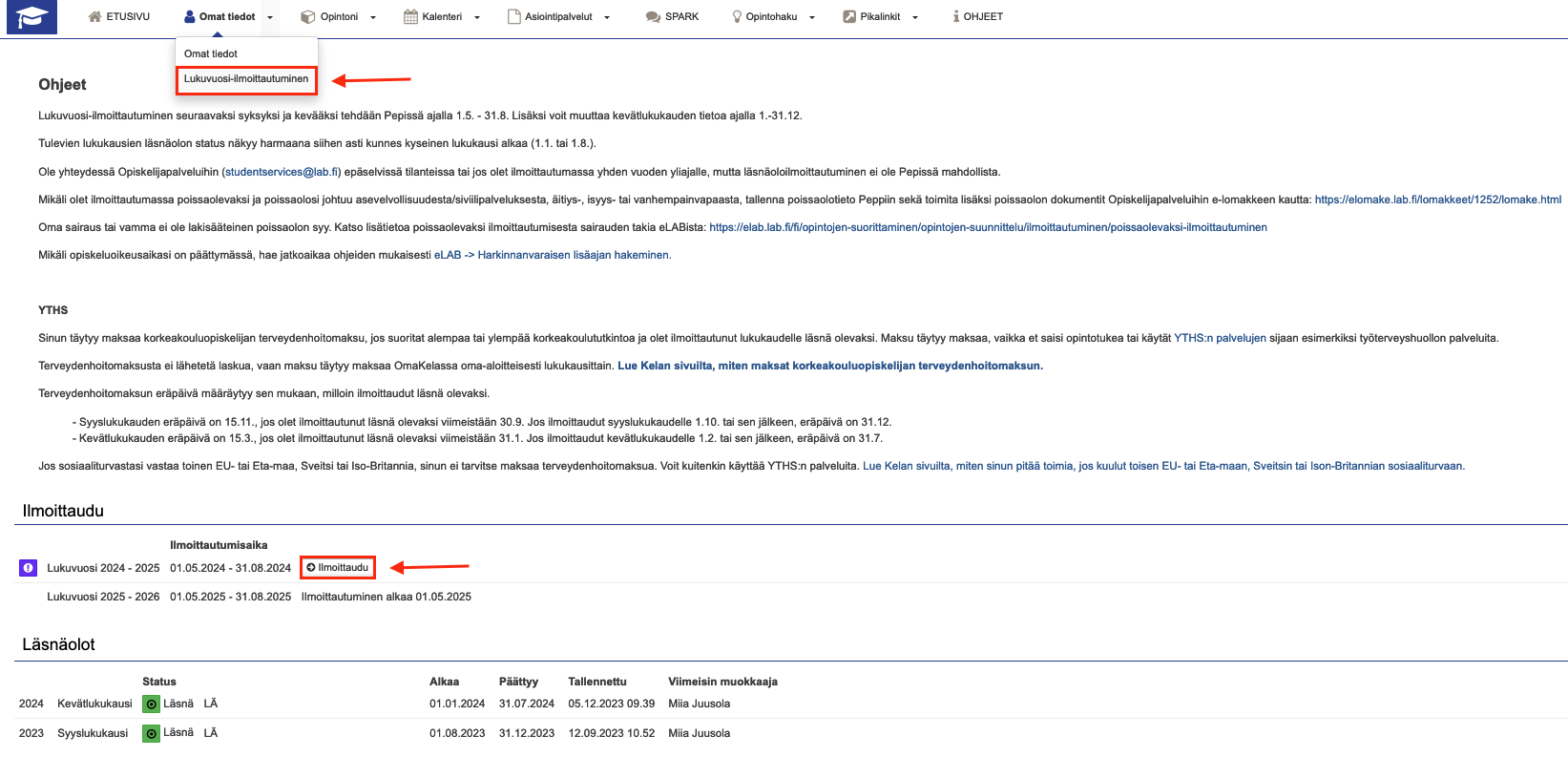The height and width of the screenshot is (757, 1568).
Task: Click the ETUSIVU home icon
Action: (x=94, y=17)
